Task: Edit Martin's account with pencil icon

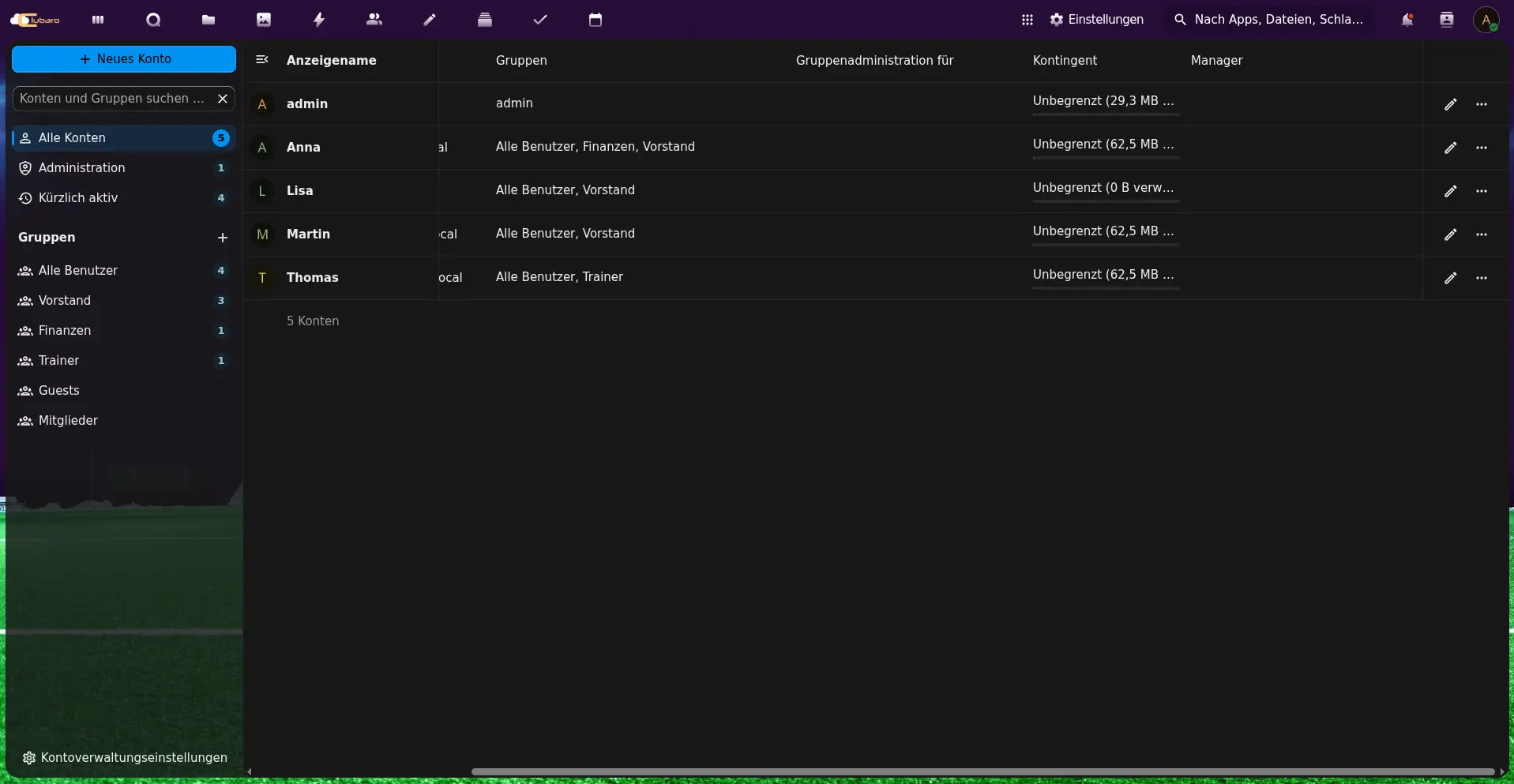Action: pos(1450,234)
